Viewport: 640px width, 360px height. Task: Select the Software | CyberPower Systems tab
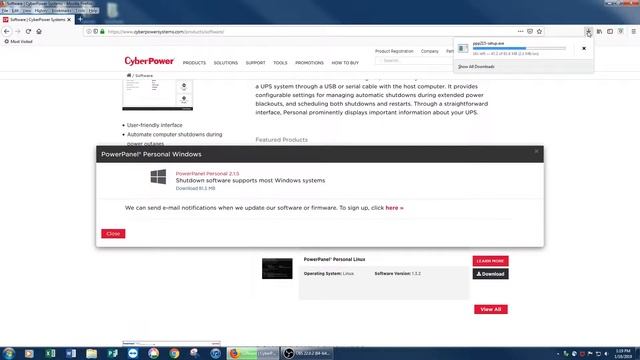tap(37, 20)
